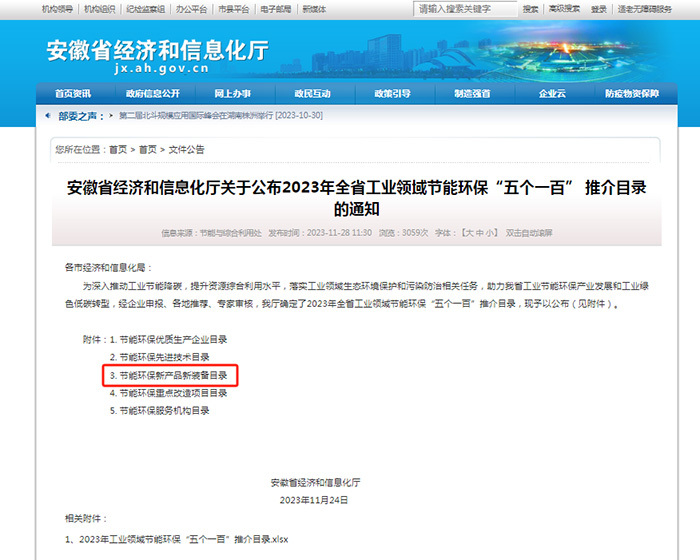Click the 安徽省经济和信息化厅 site logo
The width and height of the screenshot is (700, 560).
point(158,56)
